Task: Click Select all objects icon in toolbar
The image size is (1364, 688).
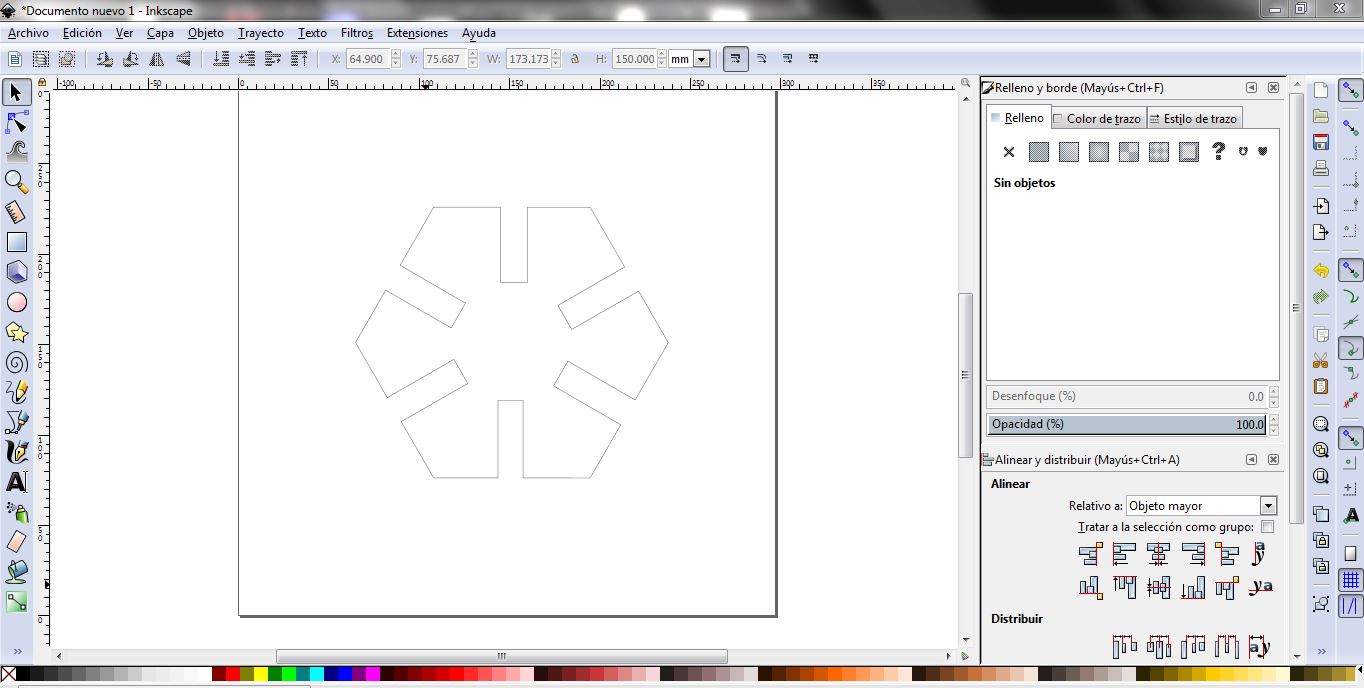Action: (15, 59)
